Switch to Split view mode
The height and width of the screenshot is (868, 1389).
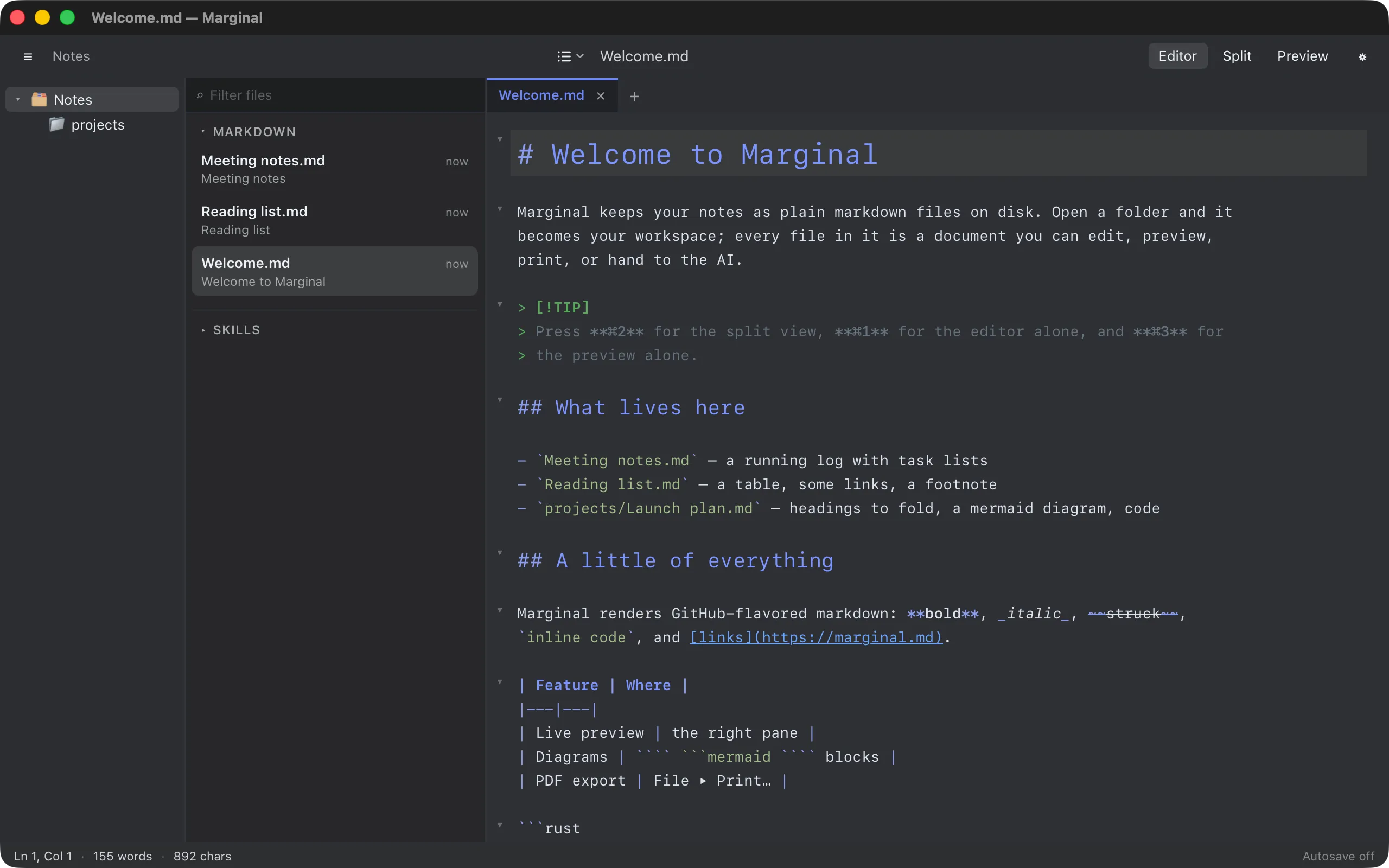point(1237,56)
